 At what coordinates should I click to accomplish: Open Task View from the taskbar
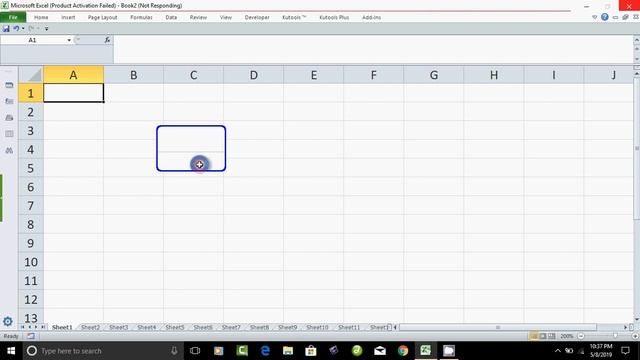point(195,351)
